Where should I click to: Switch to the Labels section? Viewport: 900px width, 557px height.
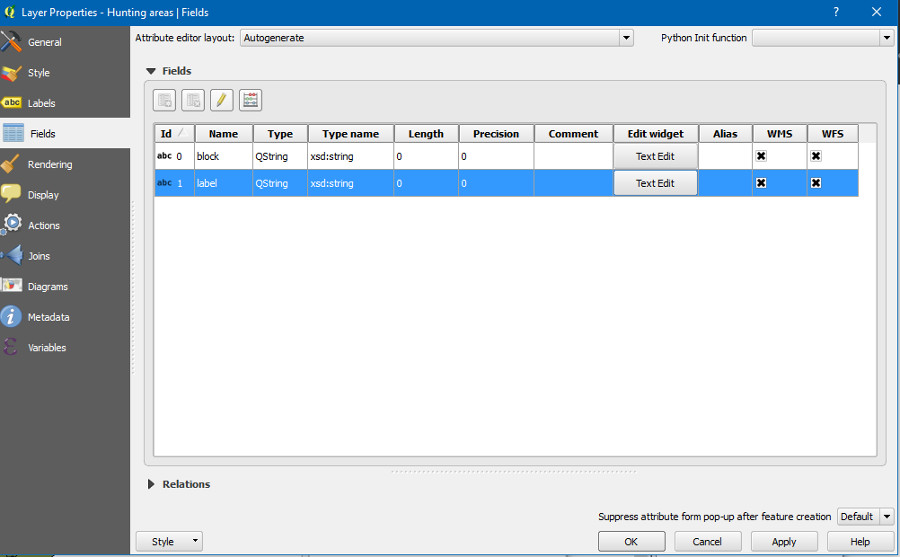pyautogui.click(x=65, y=103)
